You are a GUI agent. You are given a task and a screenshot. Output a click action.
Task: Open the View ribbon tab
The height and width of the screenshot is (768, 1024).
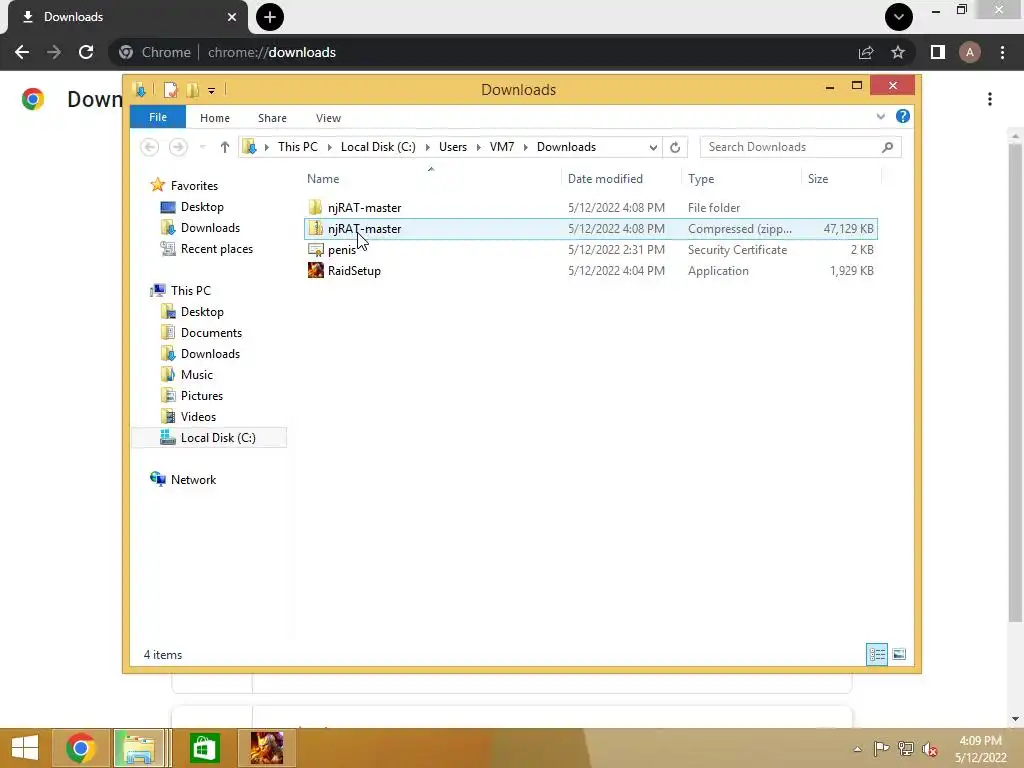click(328, 118)
